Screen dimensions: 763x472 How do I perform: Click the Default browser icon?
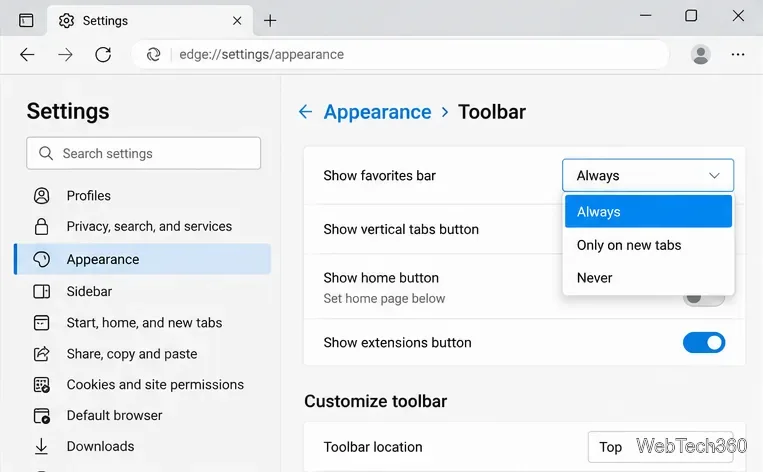tap(41, 416)
